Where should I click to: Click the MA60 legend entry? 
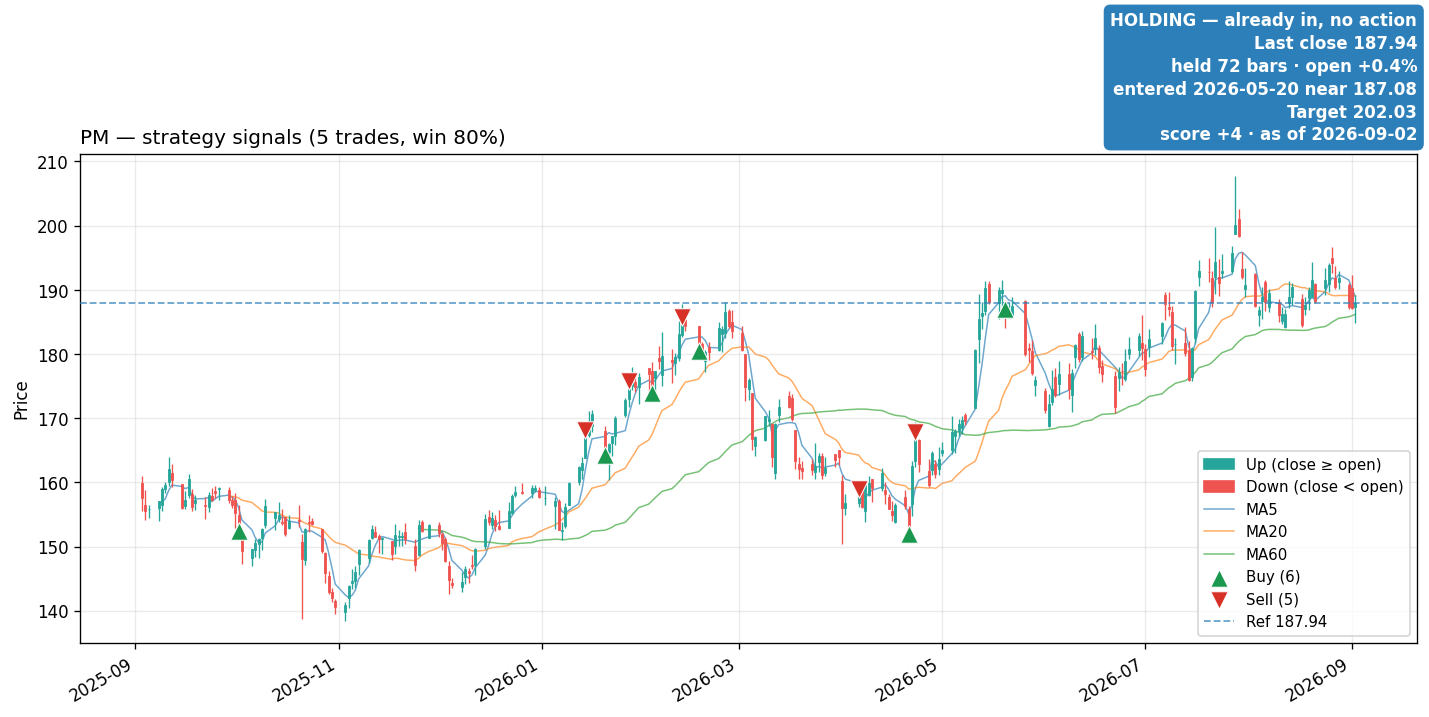(x=1249, y=555)
